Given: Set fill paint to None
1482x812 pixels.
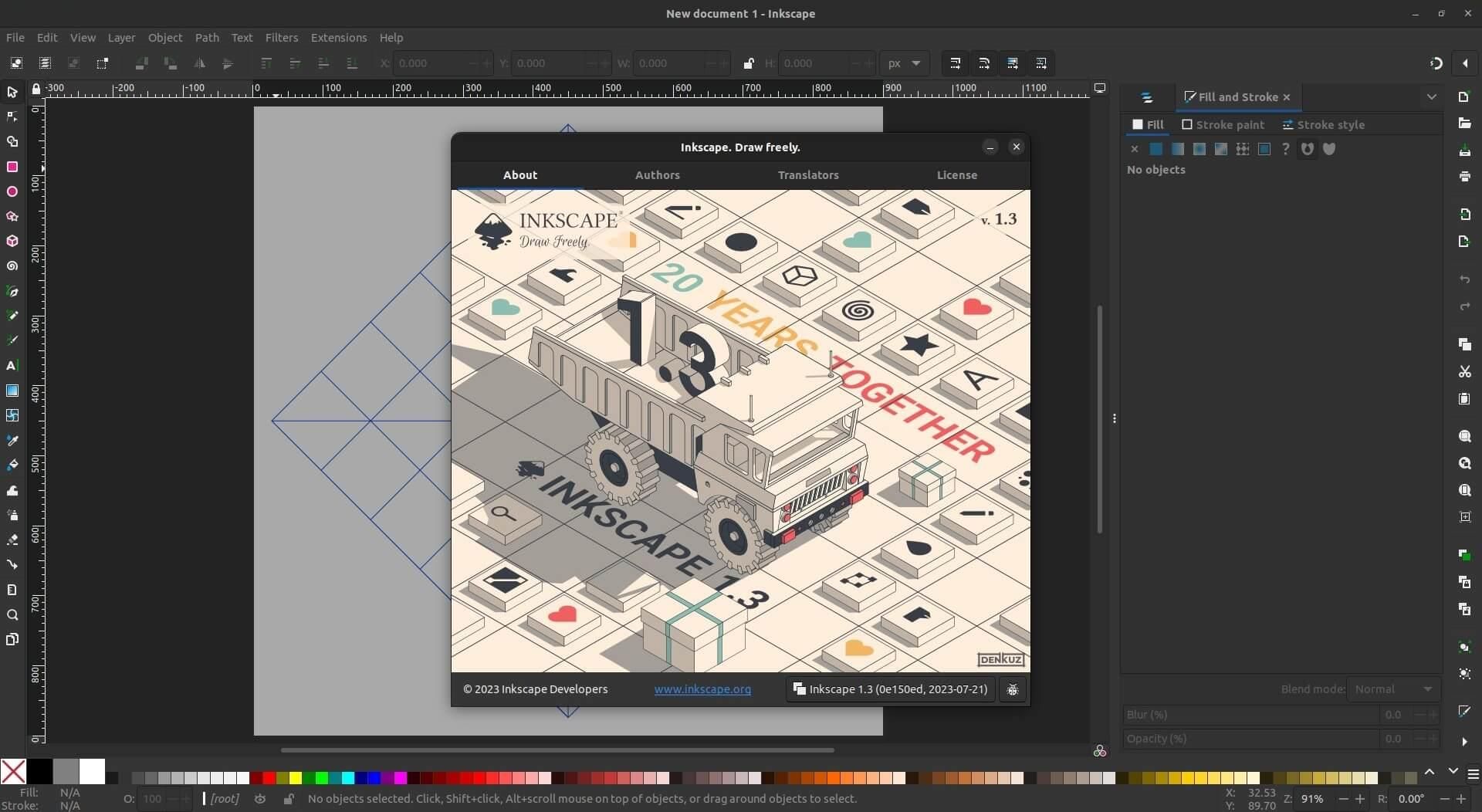Looking at the screenshot, I should [1134, 149].
